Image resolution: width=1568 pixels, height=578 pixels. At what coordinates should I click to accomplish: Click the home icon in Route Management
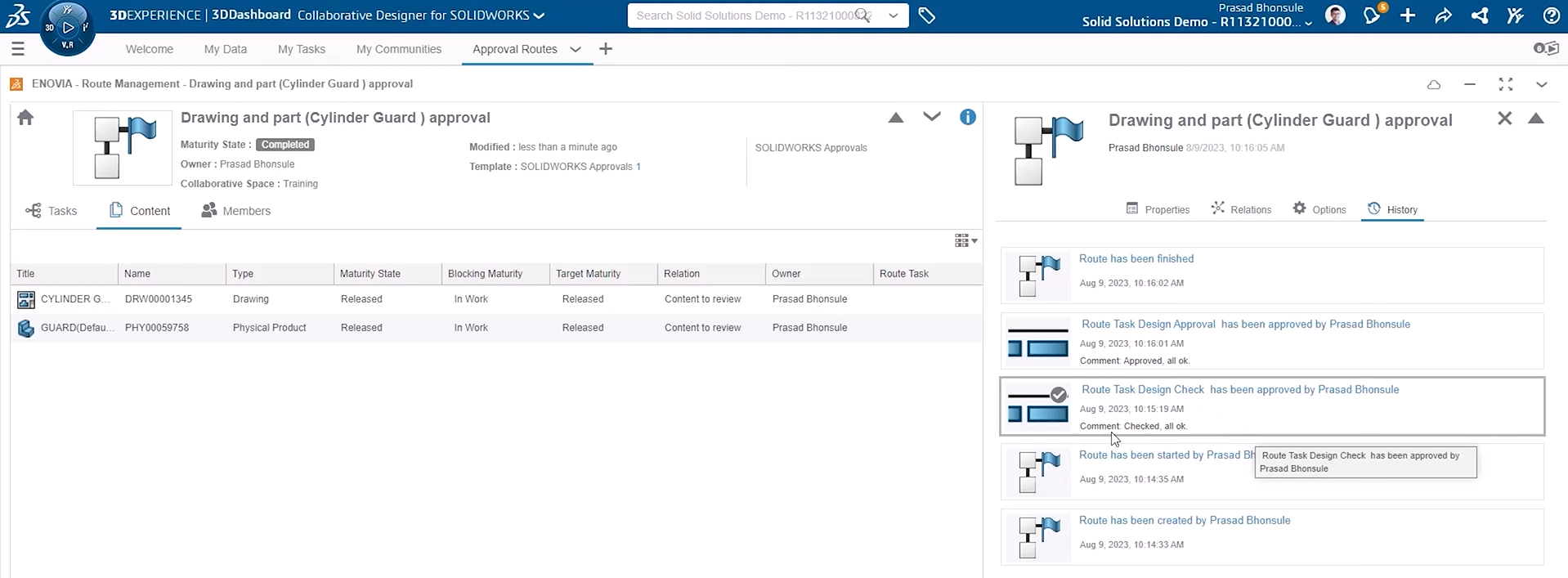tap(25, 118)
